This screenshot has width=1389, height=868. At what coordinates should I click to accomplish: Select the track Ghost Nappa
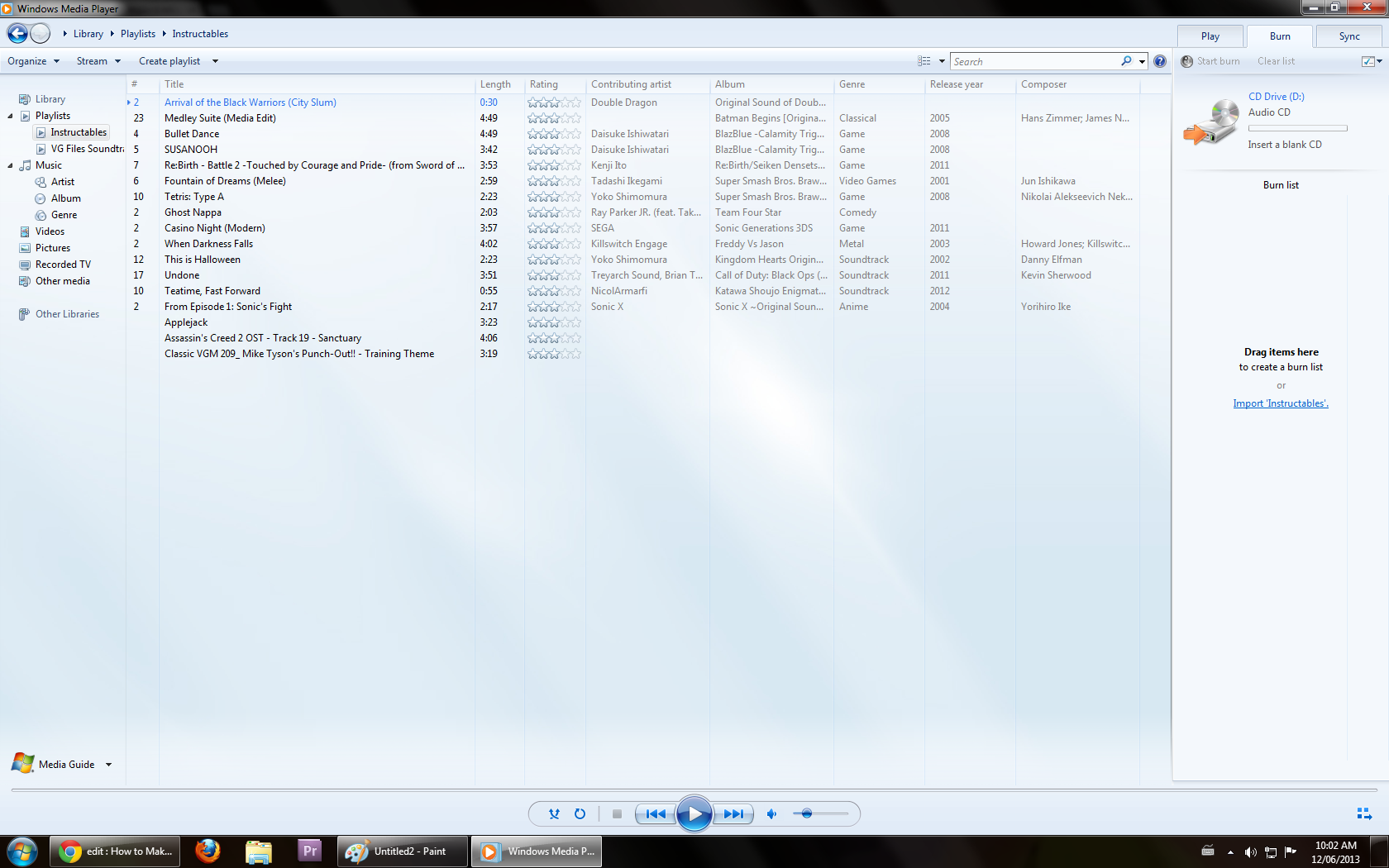click(193, 212)
